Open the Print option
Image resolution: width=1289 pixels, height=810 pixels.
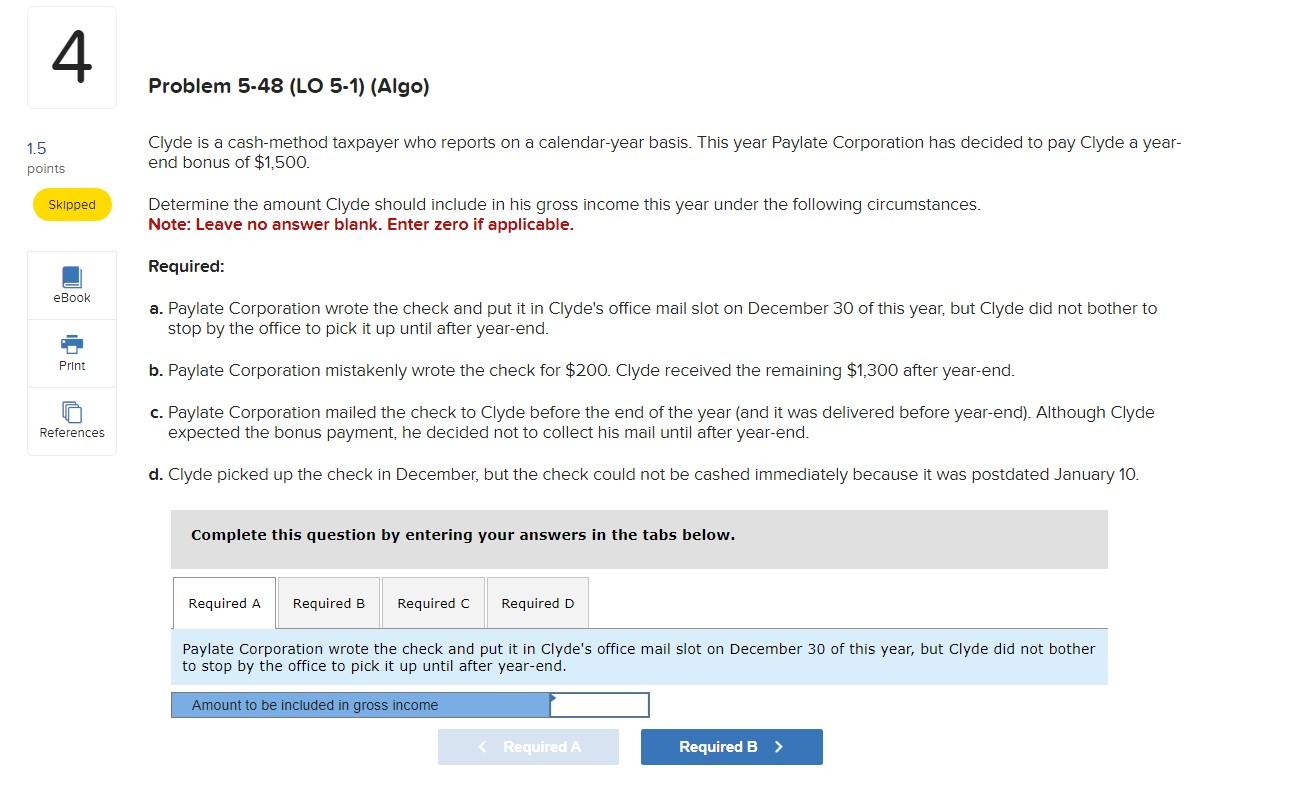71,352
